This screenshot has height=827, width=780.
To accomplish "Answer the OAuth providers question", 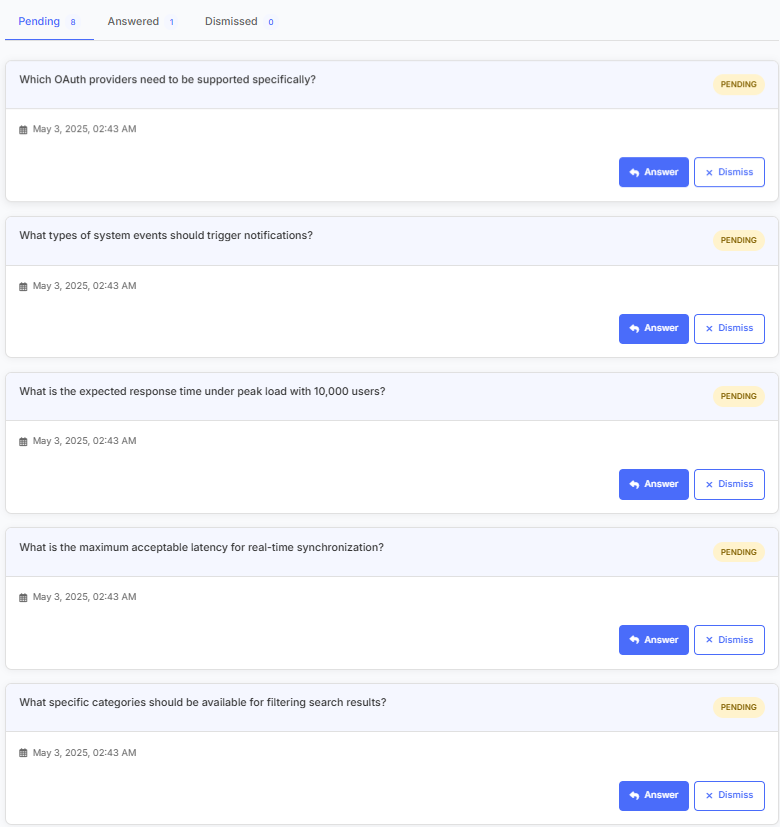I will pyautogui.click(x=653, y=172).
